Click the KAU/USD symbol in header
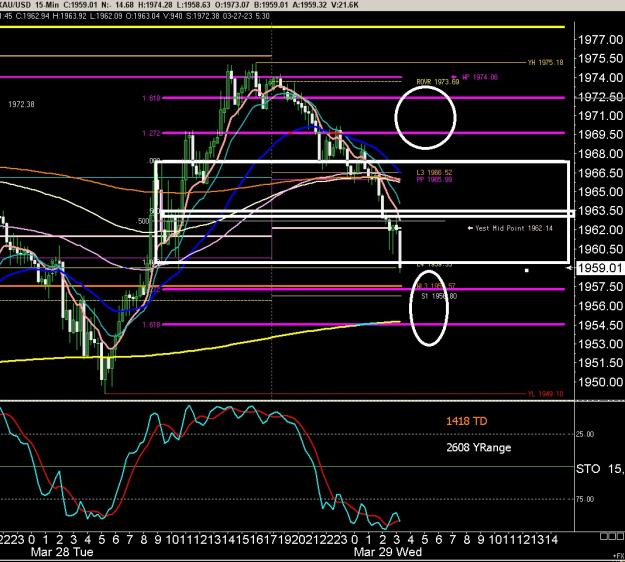 click(x=15, y=5)
